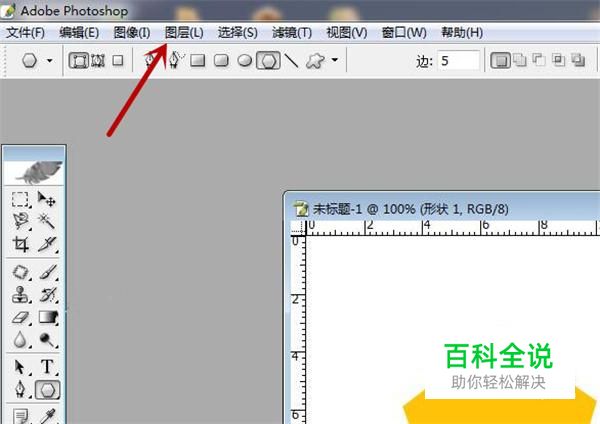Select the Blur droplet tool
This screenshot has height=424, width=600.
click(x=20, y=339)
